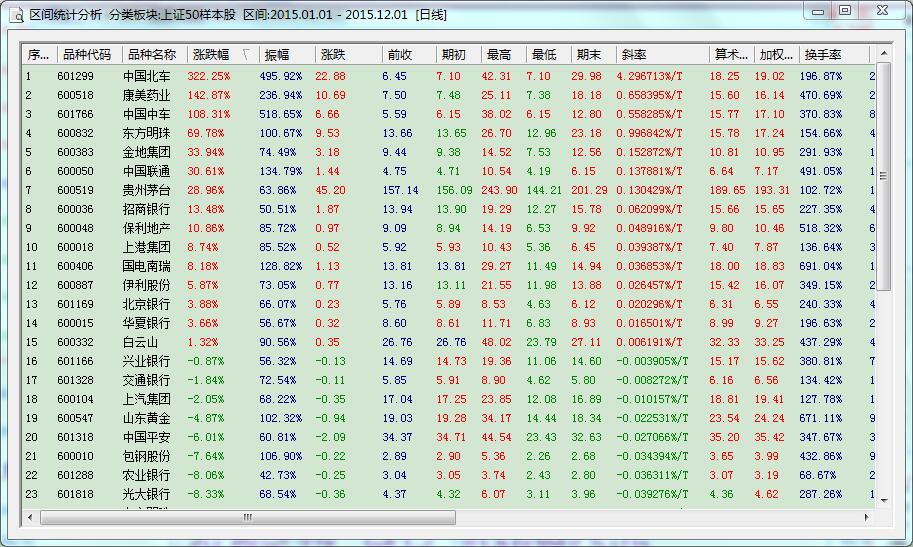The height and width of the screenshot is (547, 913).
Task: Sort by the 品种代码 column header
Action: click(89, 55)
